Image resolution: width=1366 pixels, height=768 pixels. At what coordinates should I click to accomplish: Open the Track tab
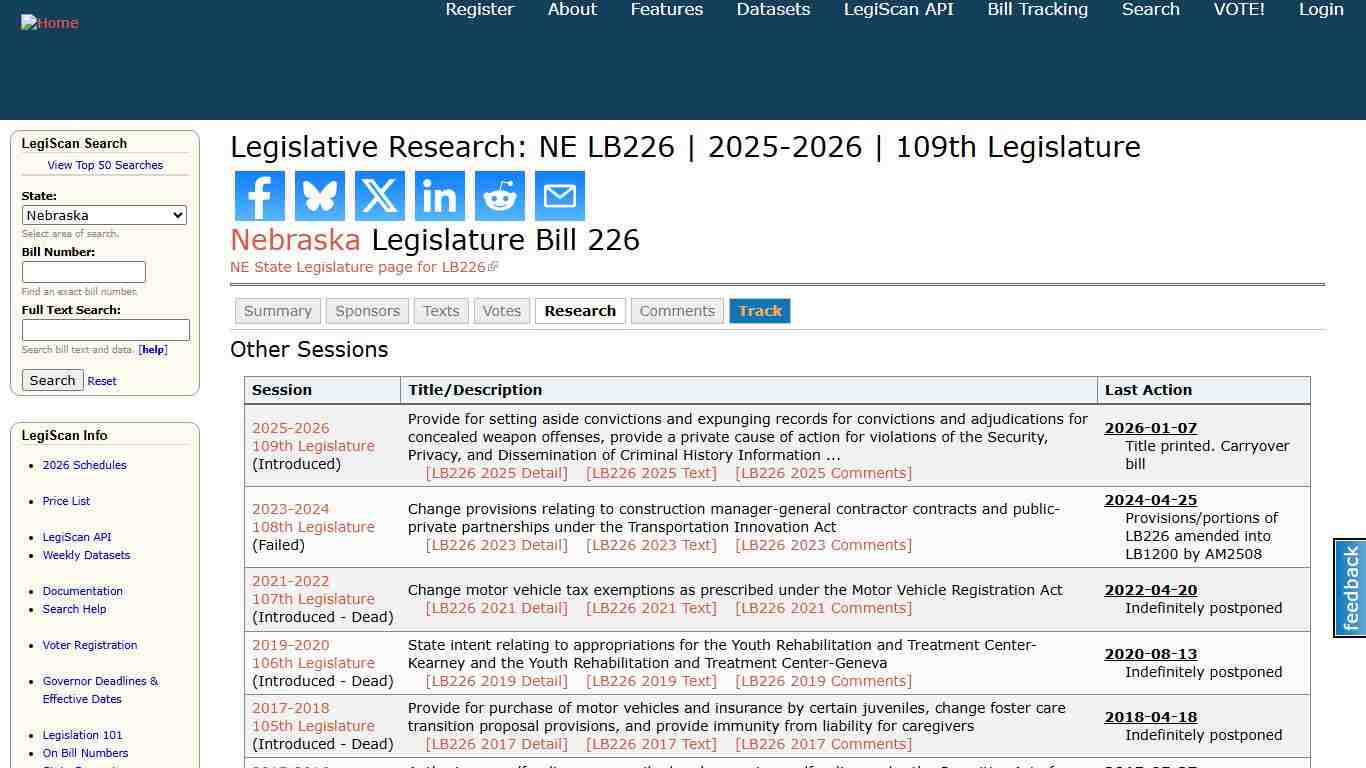point(760,311)
